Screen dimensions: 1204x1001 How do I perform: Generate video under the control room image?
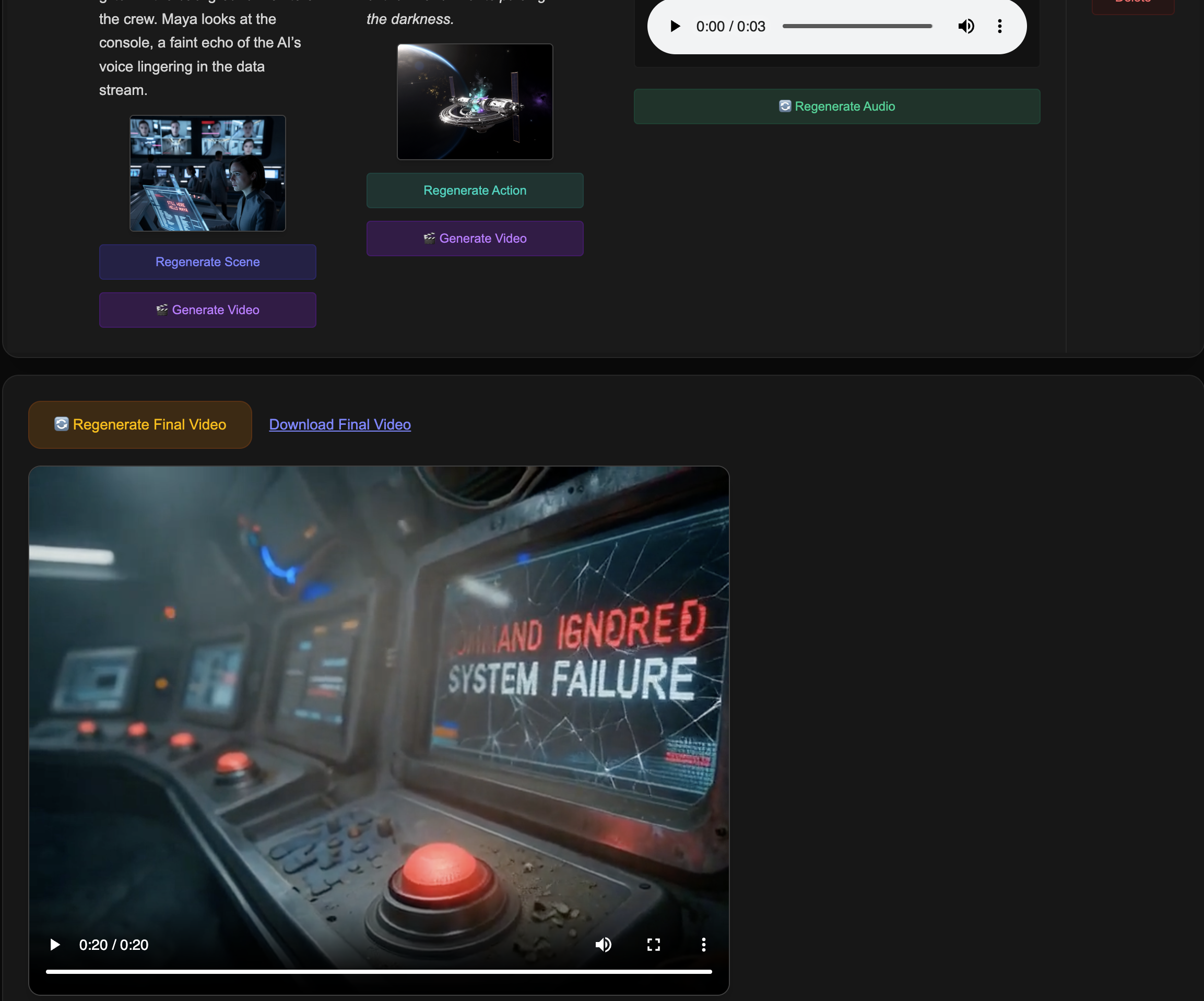click(x=208, y=310)
